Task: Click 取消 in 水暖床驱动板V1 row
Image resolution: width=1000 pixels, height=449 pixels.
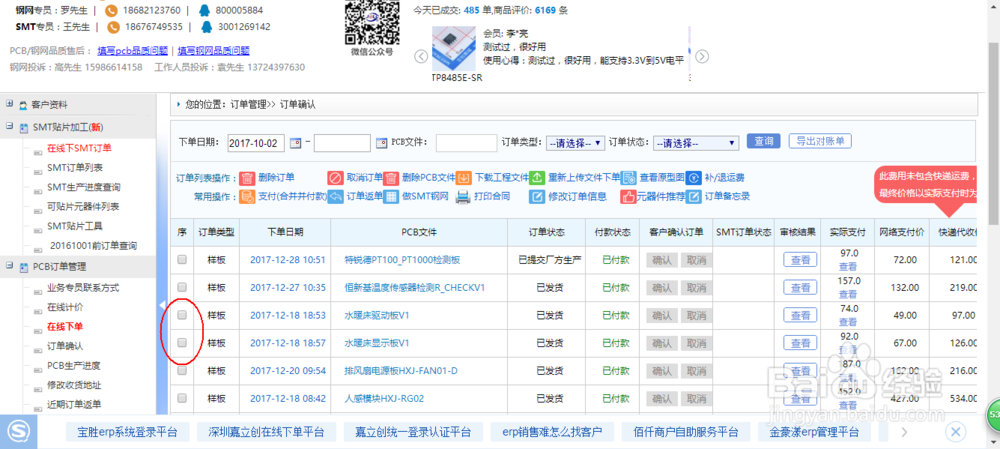Action: click(x=695, y=314)
